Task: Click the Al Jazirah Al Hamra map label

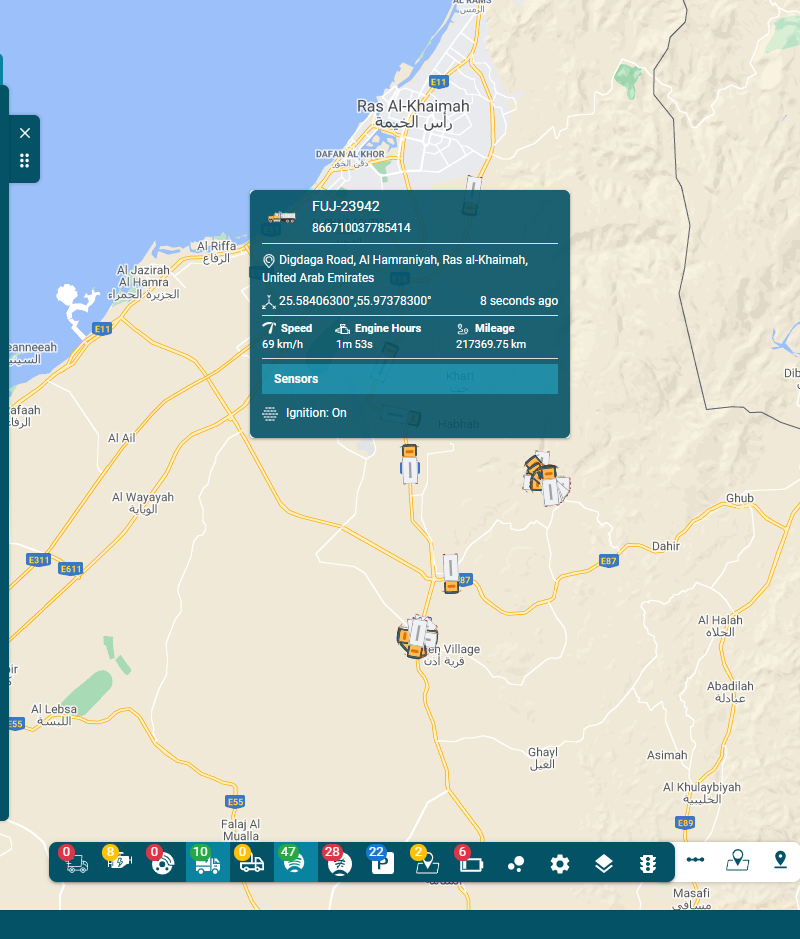Action: [x=144, y=282]
